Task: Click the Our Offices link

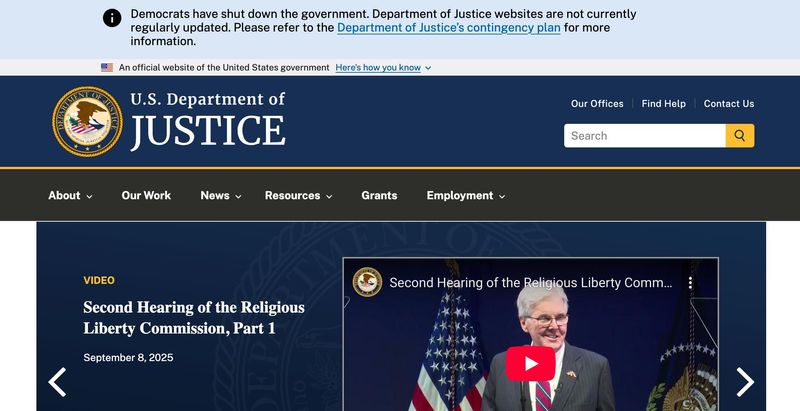Action: click(597, 104)
